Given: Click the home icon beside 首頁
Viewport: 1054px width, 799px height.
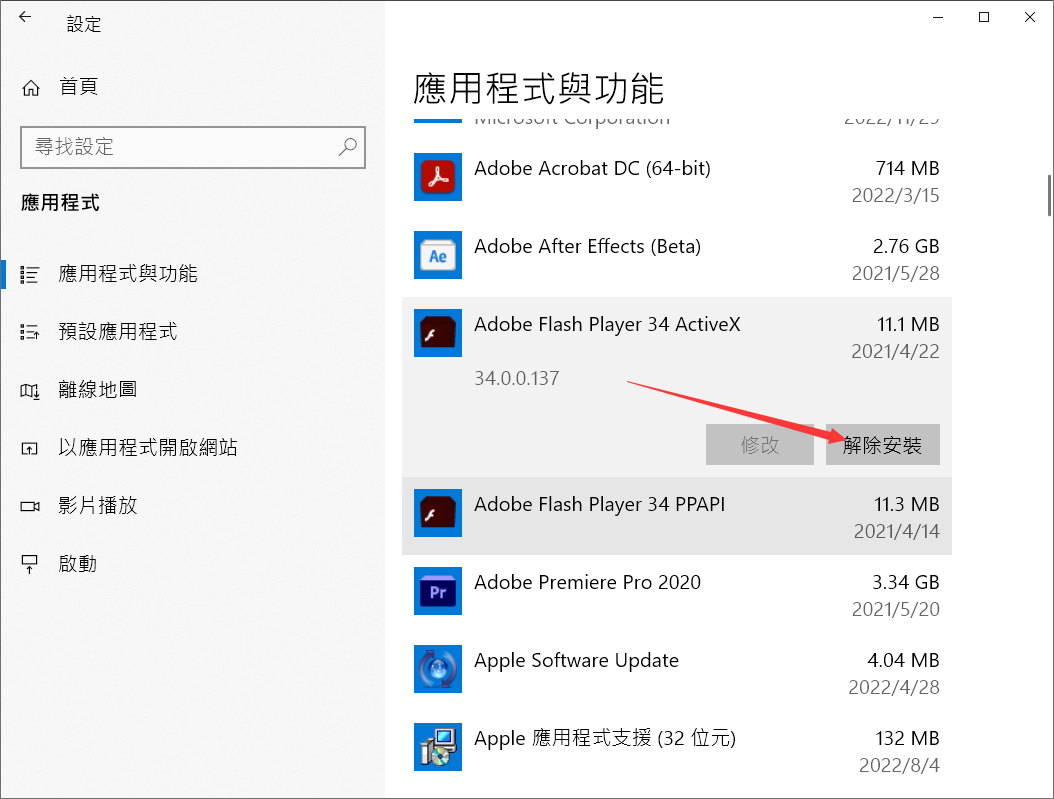Looking at the screenshot, I should click(x=31, y=88).
